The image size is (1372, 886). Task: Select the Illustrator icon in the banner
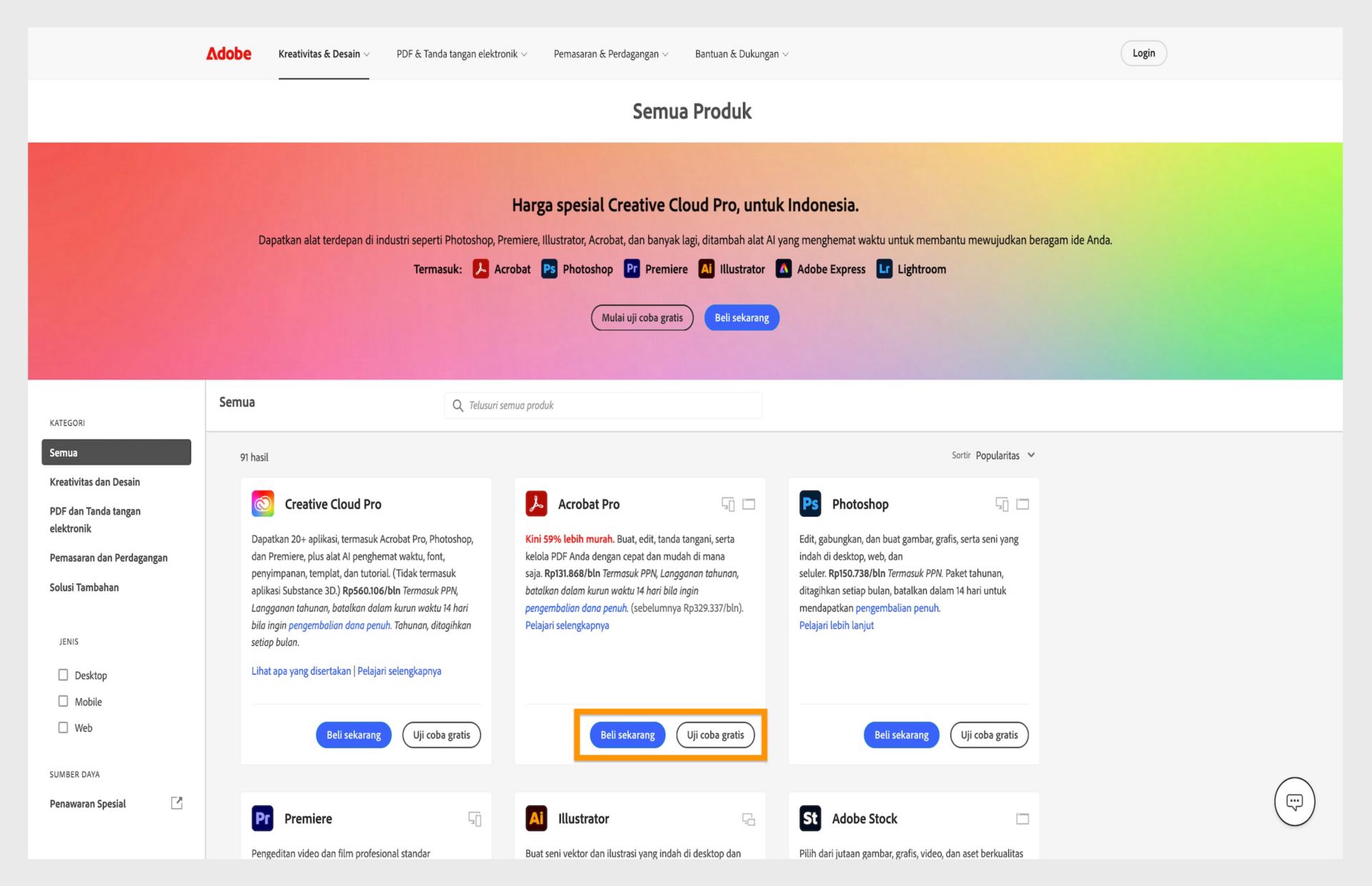[x=706, y=269]
